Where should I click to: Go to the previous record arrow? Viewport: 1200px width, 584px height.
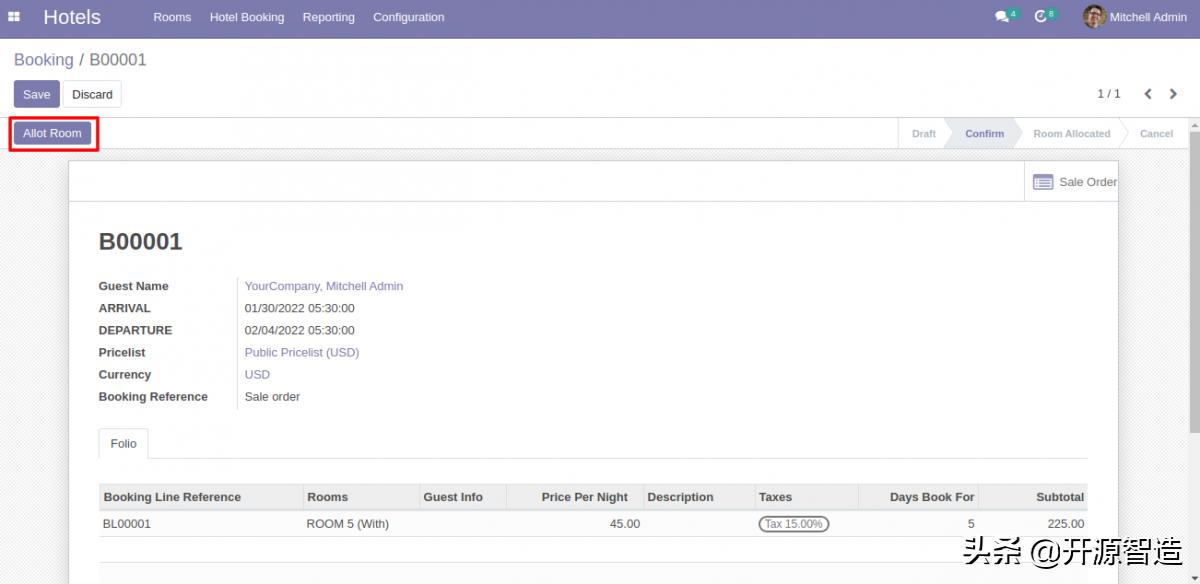coord(1148,94)
